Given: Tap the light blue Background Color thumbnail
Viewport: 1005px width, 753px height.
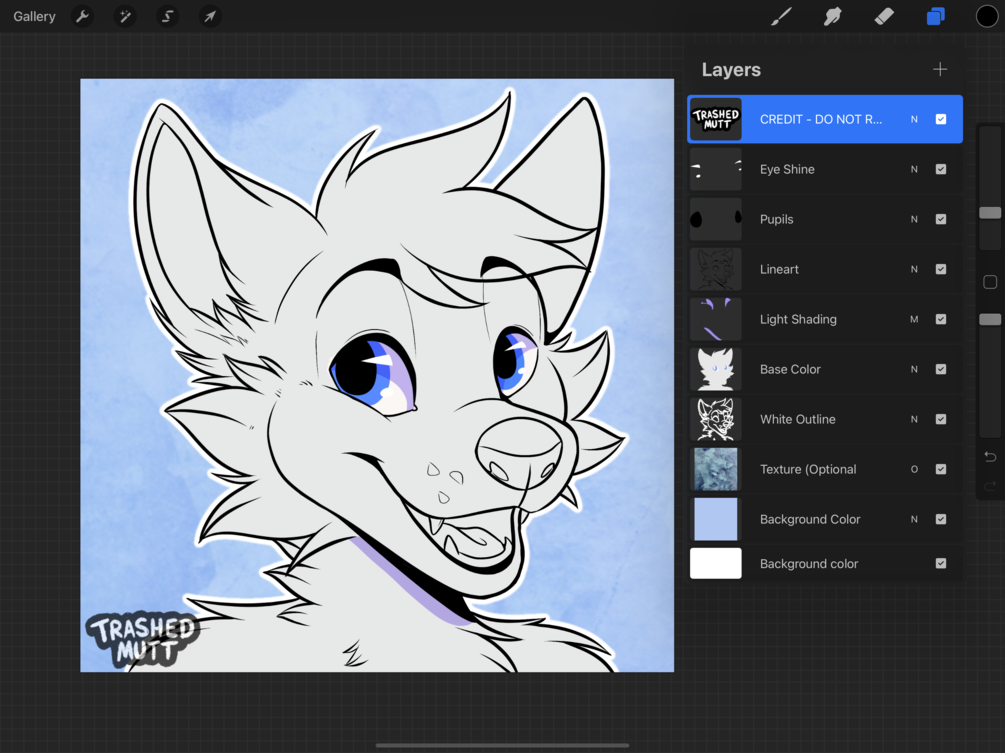Looking at the screenshot, I should [715, 519].
